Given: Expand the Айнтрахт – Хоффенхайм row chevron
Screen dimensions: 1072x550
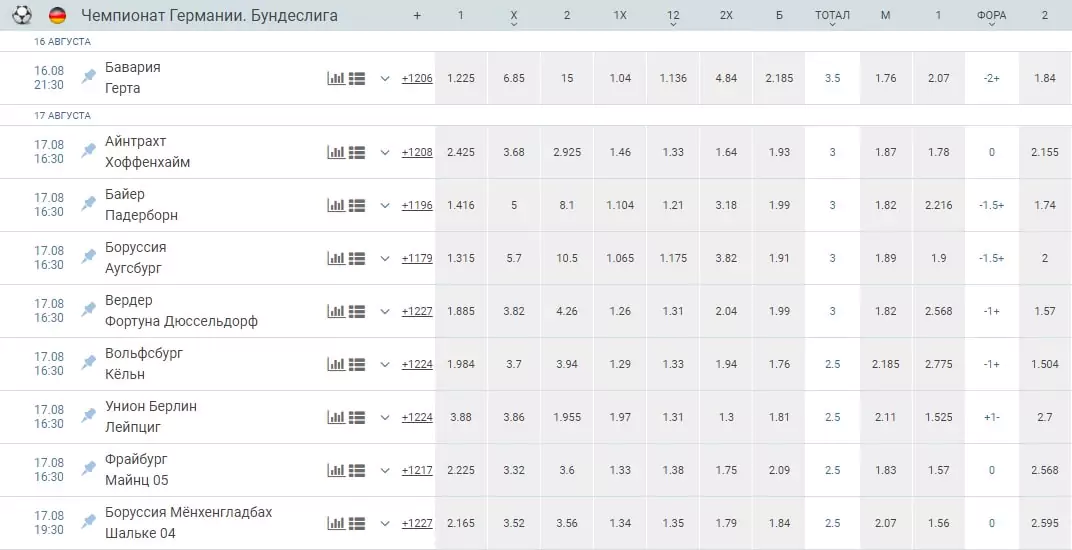Looking at the screenshot, I should [385, 153].
